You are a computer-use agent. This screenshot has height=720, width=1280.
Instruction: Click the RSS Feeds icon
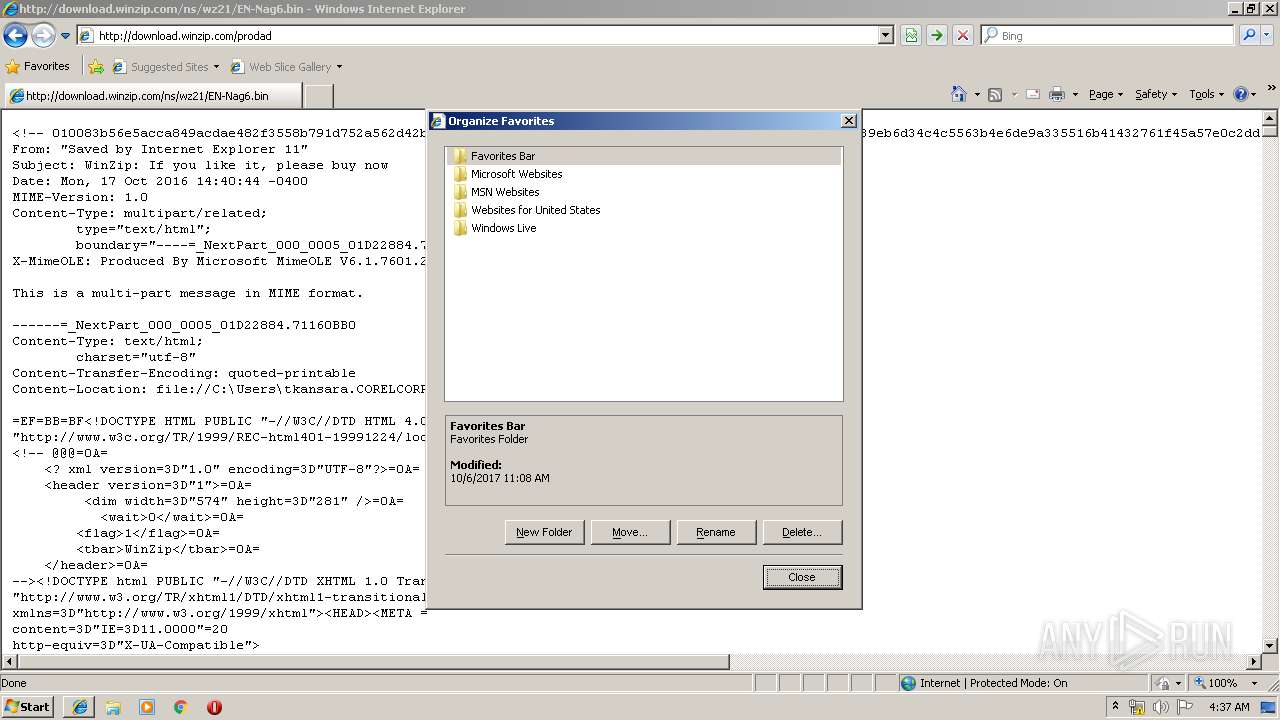click(995, 94)
